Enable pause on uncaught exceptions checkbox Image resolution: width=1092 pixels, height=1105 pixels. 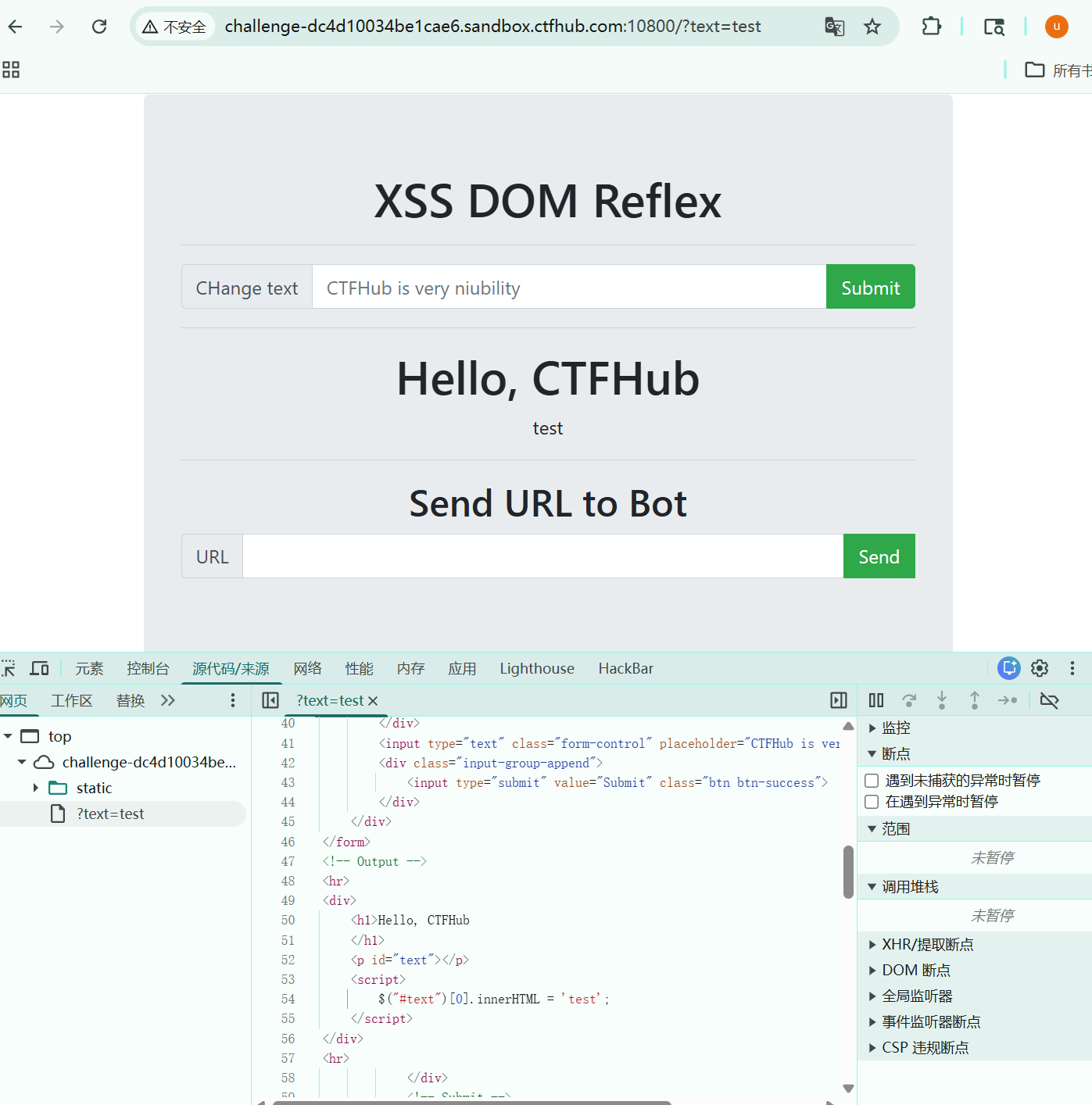tap(872, 781)
